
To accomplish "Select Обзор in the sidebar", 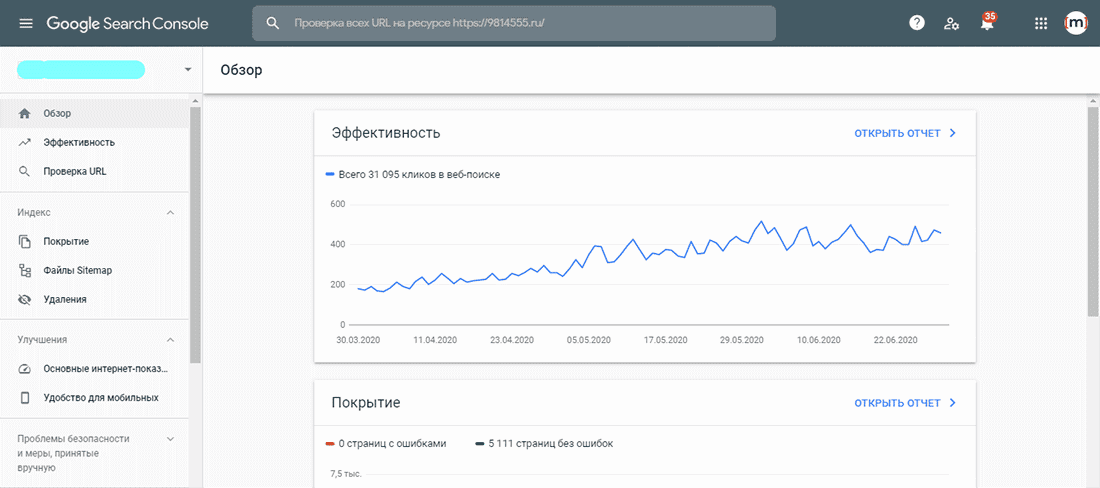I will click(x=95, y=113).
